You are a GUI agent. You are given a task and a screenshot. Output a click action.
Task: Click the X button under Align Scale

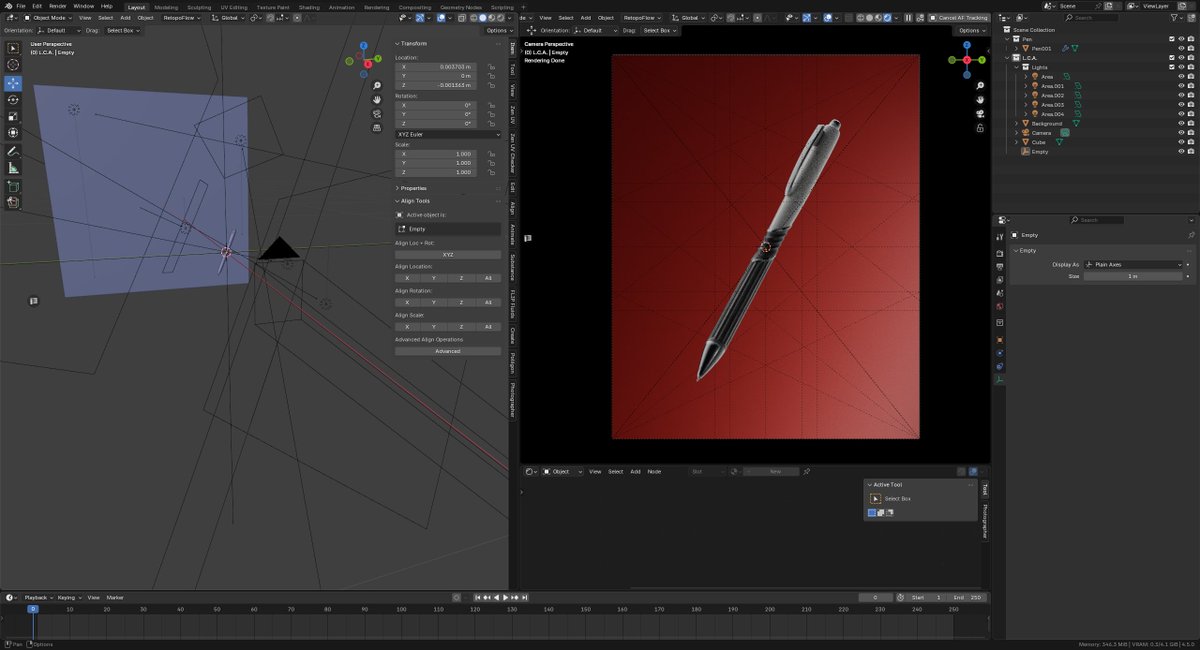tap(407, 326)
